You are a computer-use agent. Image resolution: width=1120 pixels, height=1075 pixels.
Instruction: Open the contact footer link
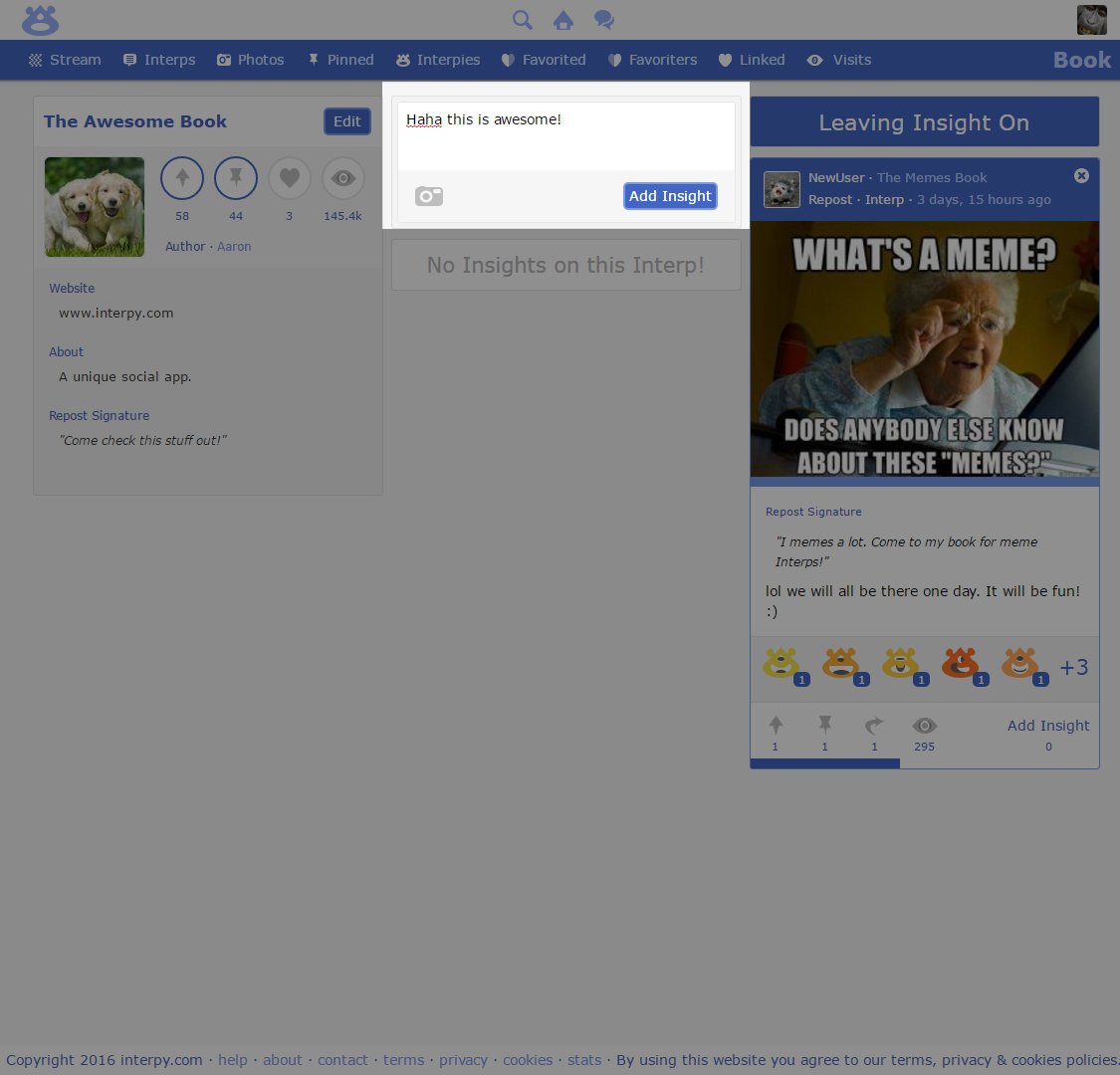coord(342,1060)
